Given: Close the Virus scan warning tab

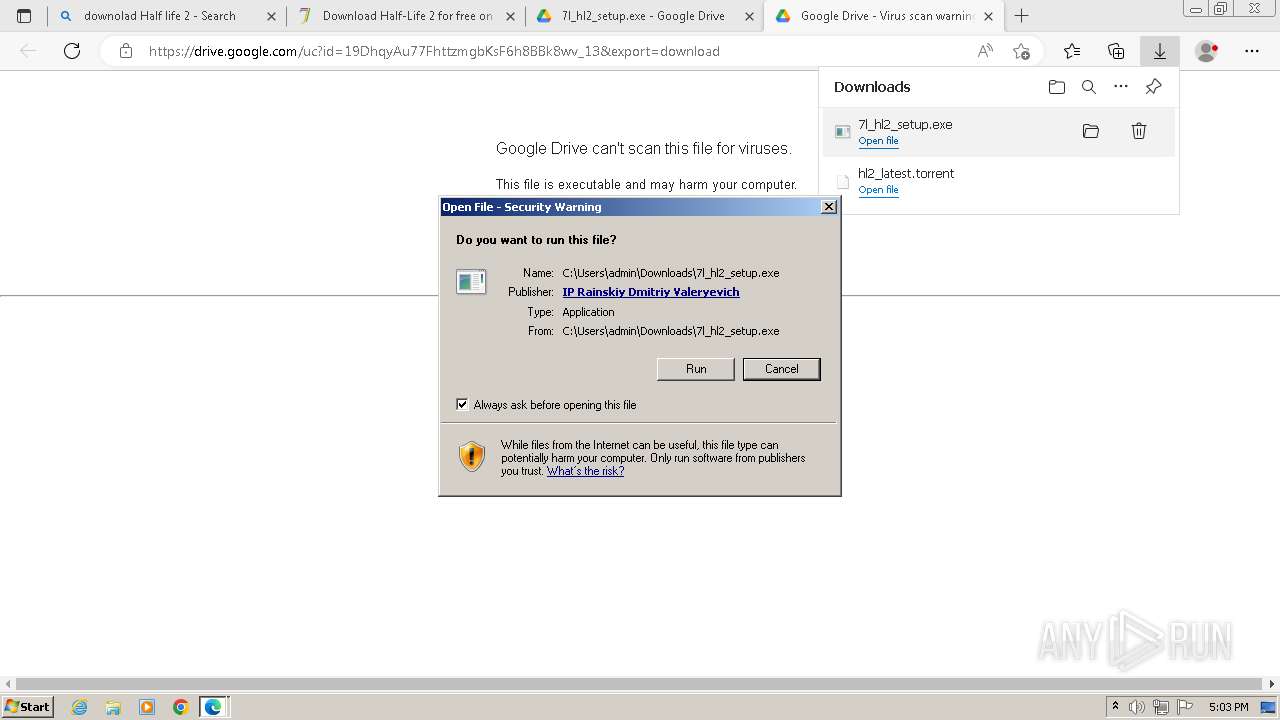Looking at the screenshot, I should 988,16.
